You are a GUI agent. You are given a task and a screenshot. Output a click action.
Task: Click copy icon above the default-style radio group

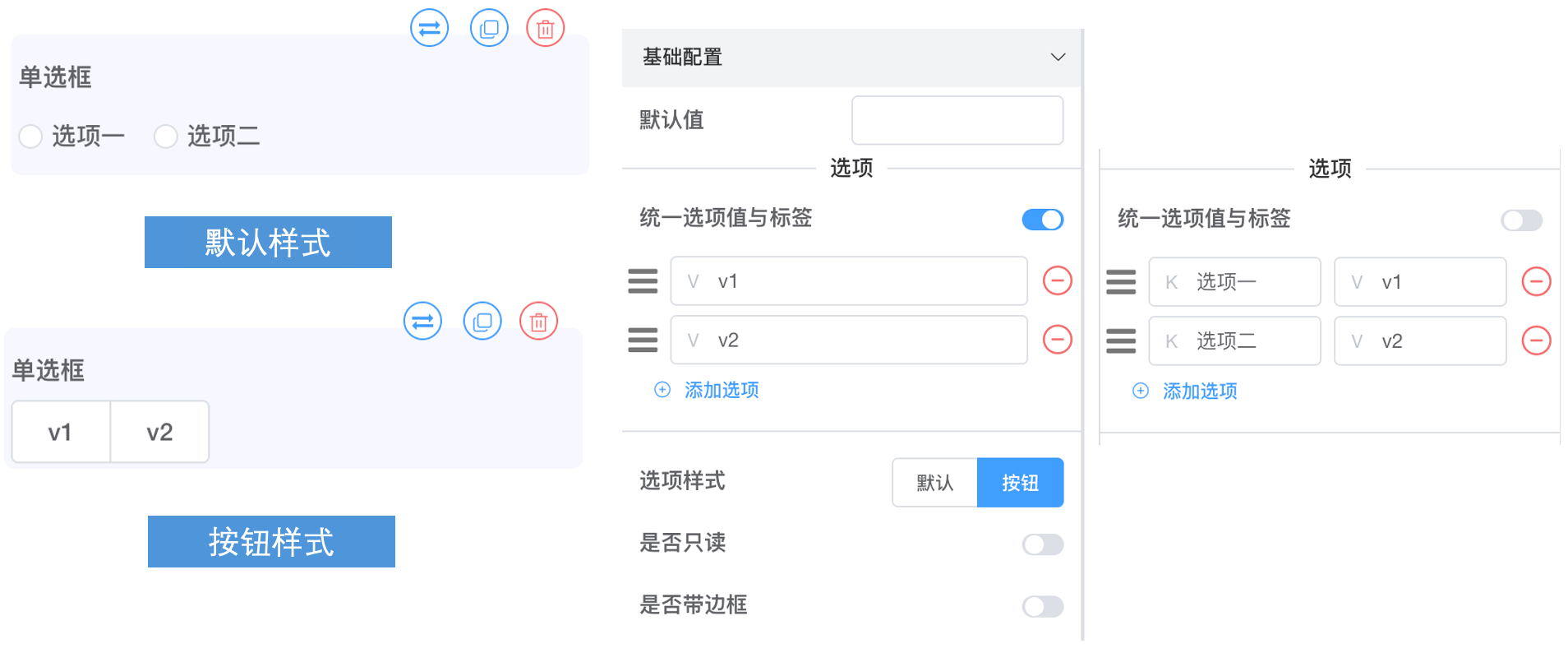coord(489,28)
